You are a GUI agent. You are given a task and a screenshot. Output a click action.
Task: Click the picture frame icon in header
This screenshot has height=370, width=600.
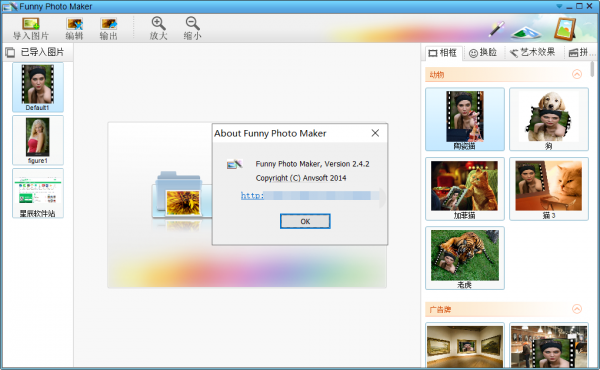click(565, 29)
